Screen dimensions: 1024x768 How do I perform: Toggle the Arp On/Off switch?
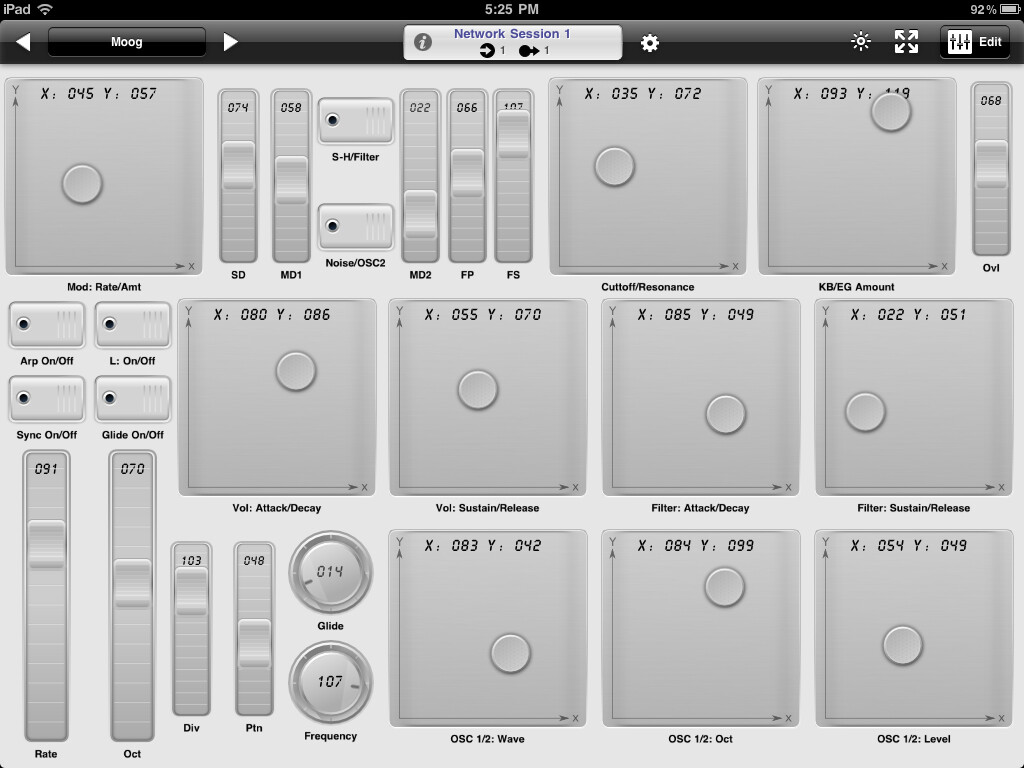(45, 324)
